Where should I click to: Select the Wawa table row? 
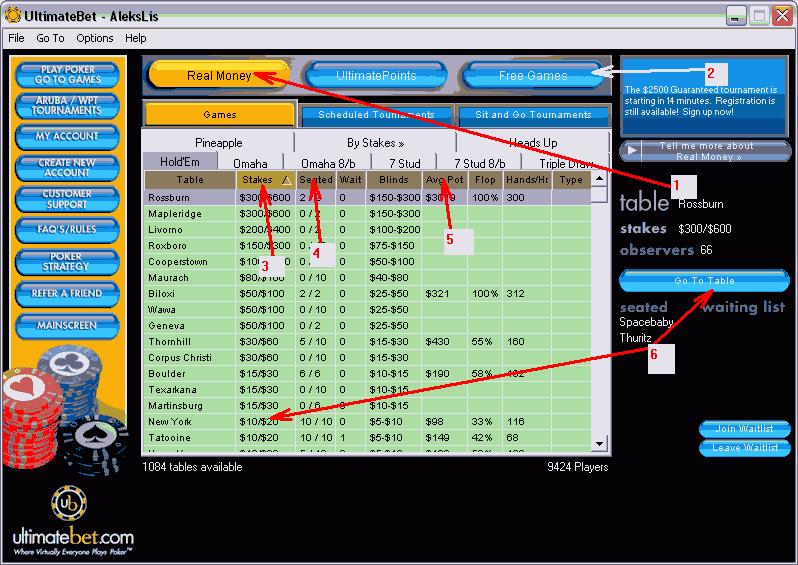(x=367, y=309)
